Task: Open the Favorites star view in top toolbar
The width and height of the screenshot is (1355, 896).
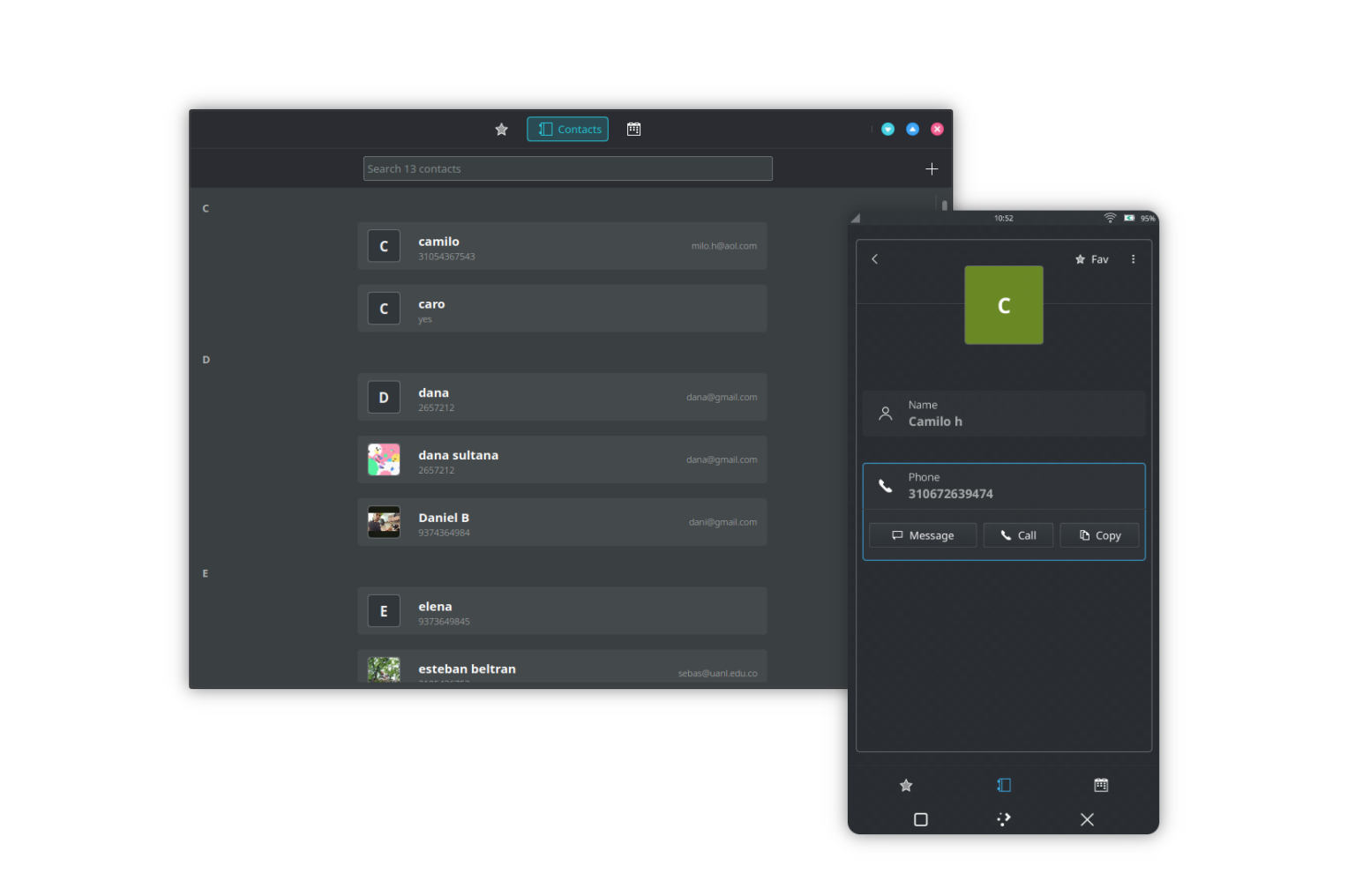Action: [501, 129]
